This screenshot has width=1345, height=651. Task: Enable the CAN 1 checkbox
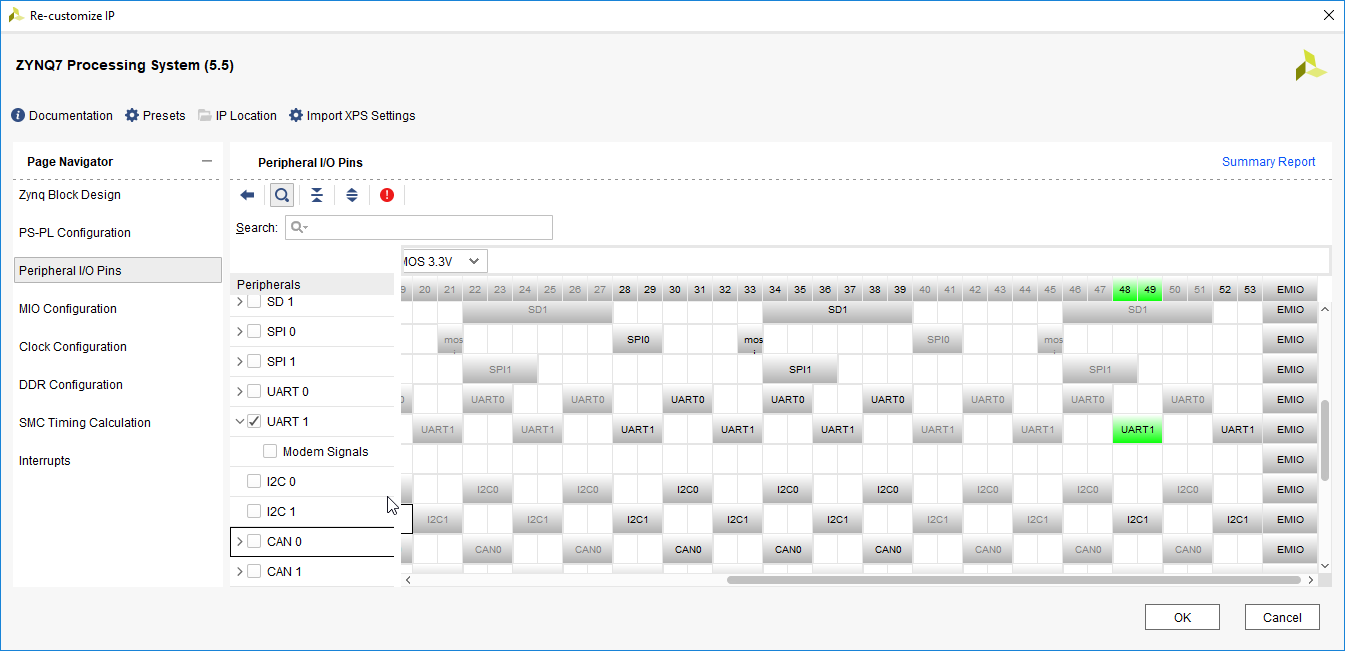point(254,571)
